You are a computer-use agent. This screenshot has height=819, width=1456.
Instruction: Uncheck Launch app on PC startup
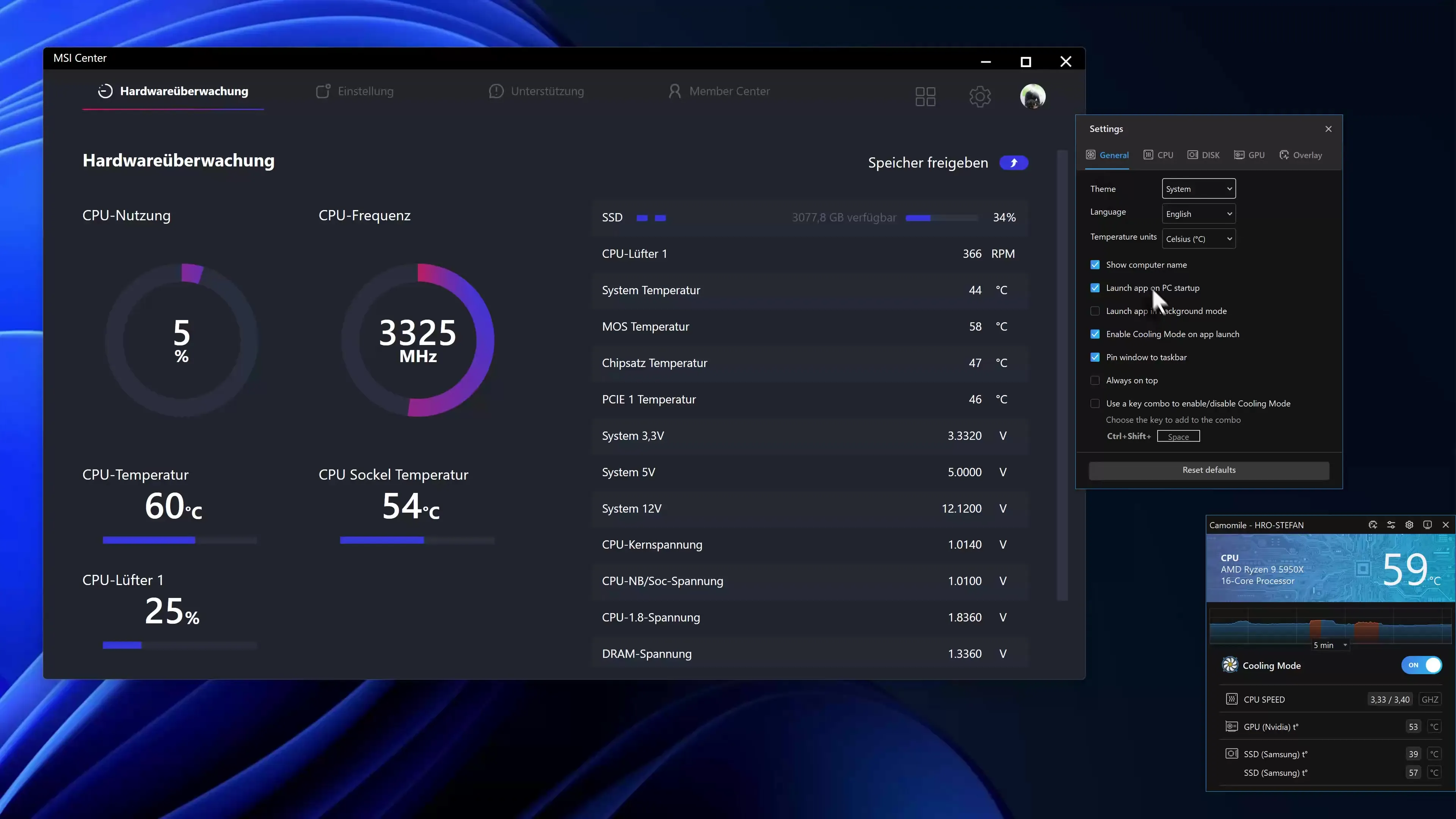click(1095, 288)
